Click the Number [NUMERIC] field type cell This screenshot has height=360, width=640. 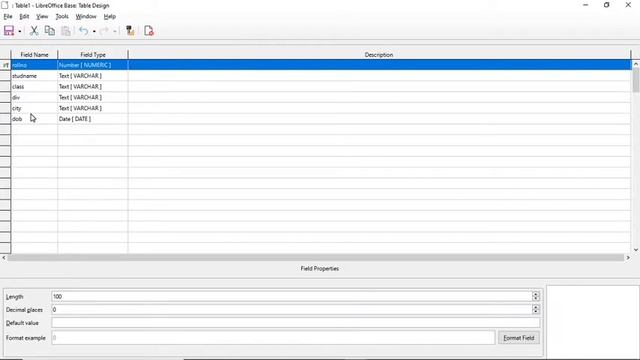(93, 65)
